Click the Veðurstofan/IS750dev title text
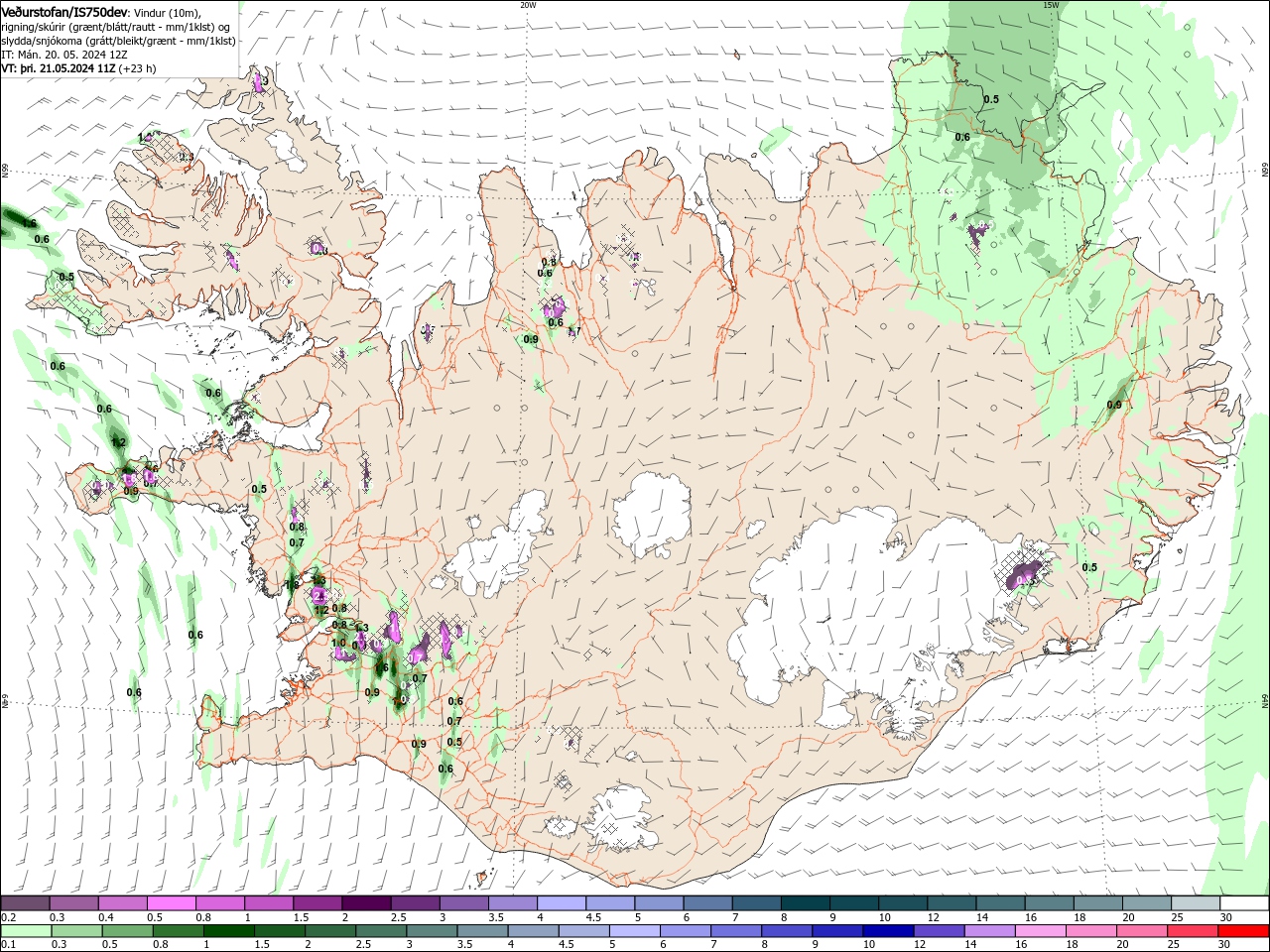Screen dimensions: 1270x952 coord(64,11)
